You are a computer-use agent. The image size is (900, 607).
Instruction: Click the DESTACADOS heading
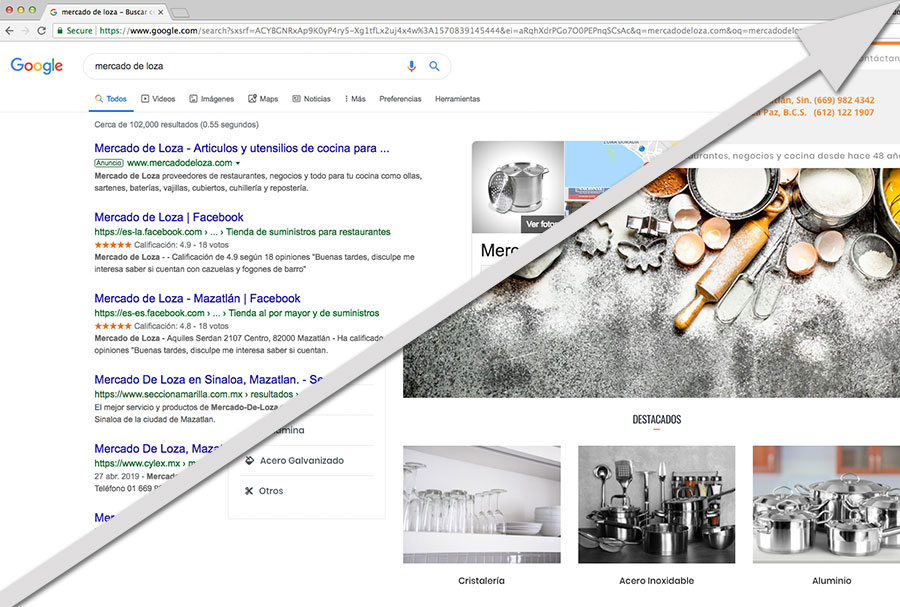pos(657,419)
